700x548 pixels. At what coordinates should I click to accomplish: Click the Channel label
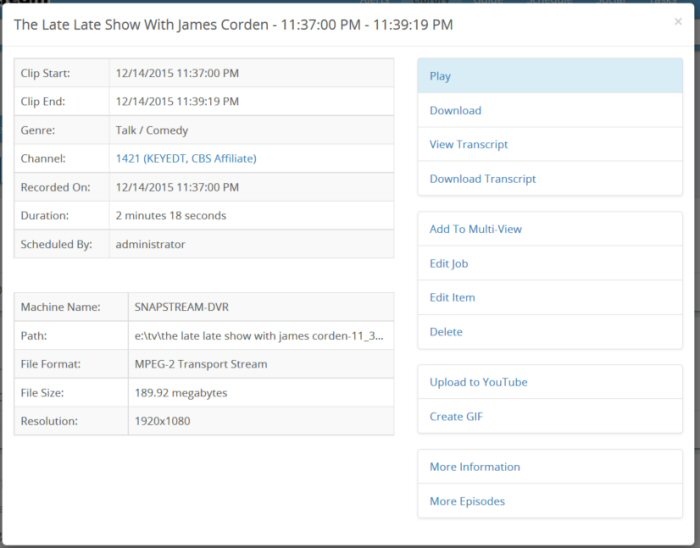[x=43, y=158]
